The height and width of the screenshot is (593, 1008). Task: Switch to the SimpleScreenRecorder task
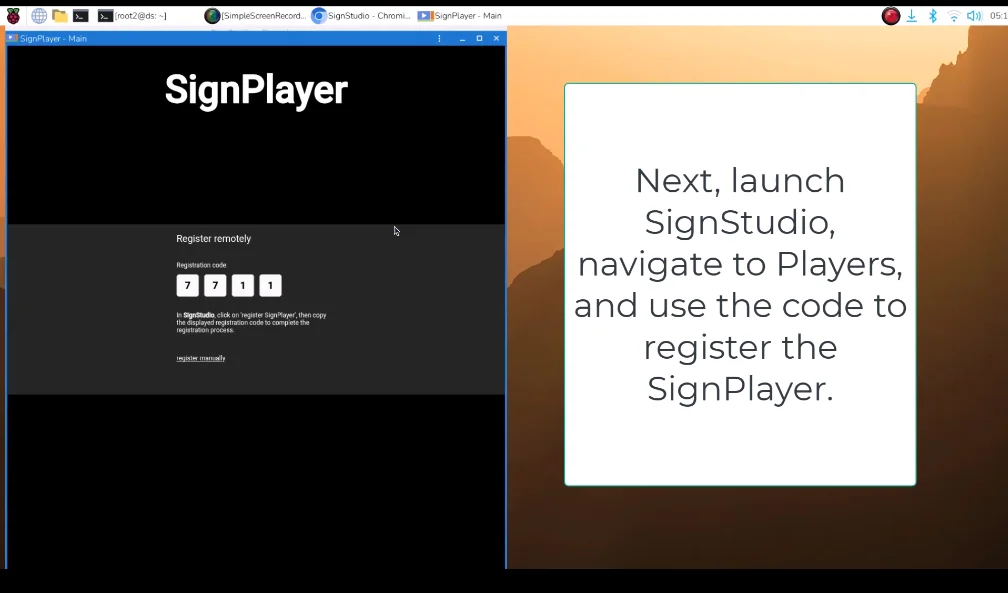(x=255, y=16)
